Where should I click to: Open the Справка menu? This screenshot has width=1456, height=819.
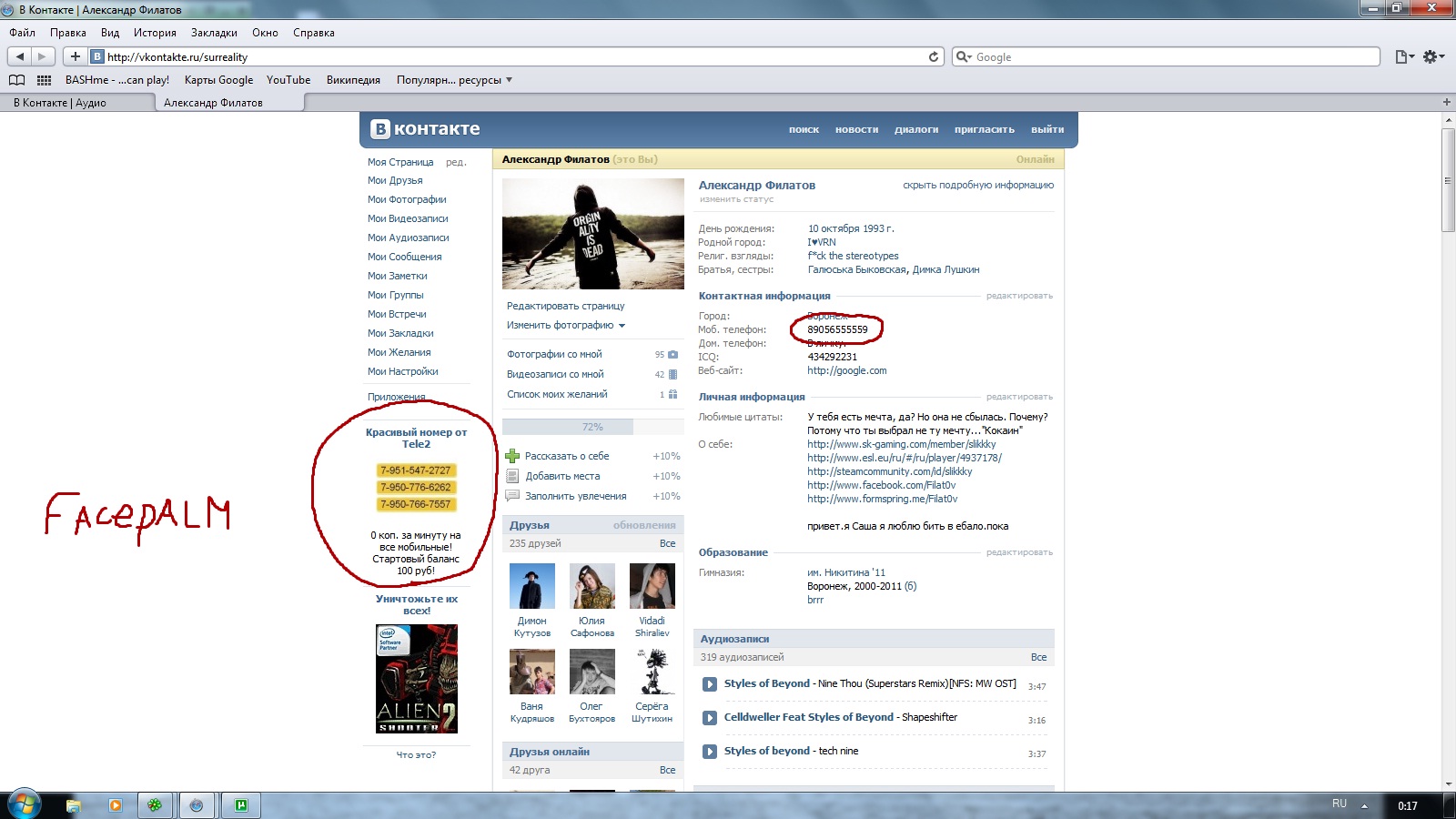(x=314, y=33)
